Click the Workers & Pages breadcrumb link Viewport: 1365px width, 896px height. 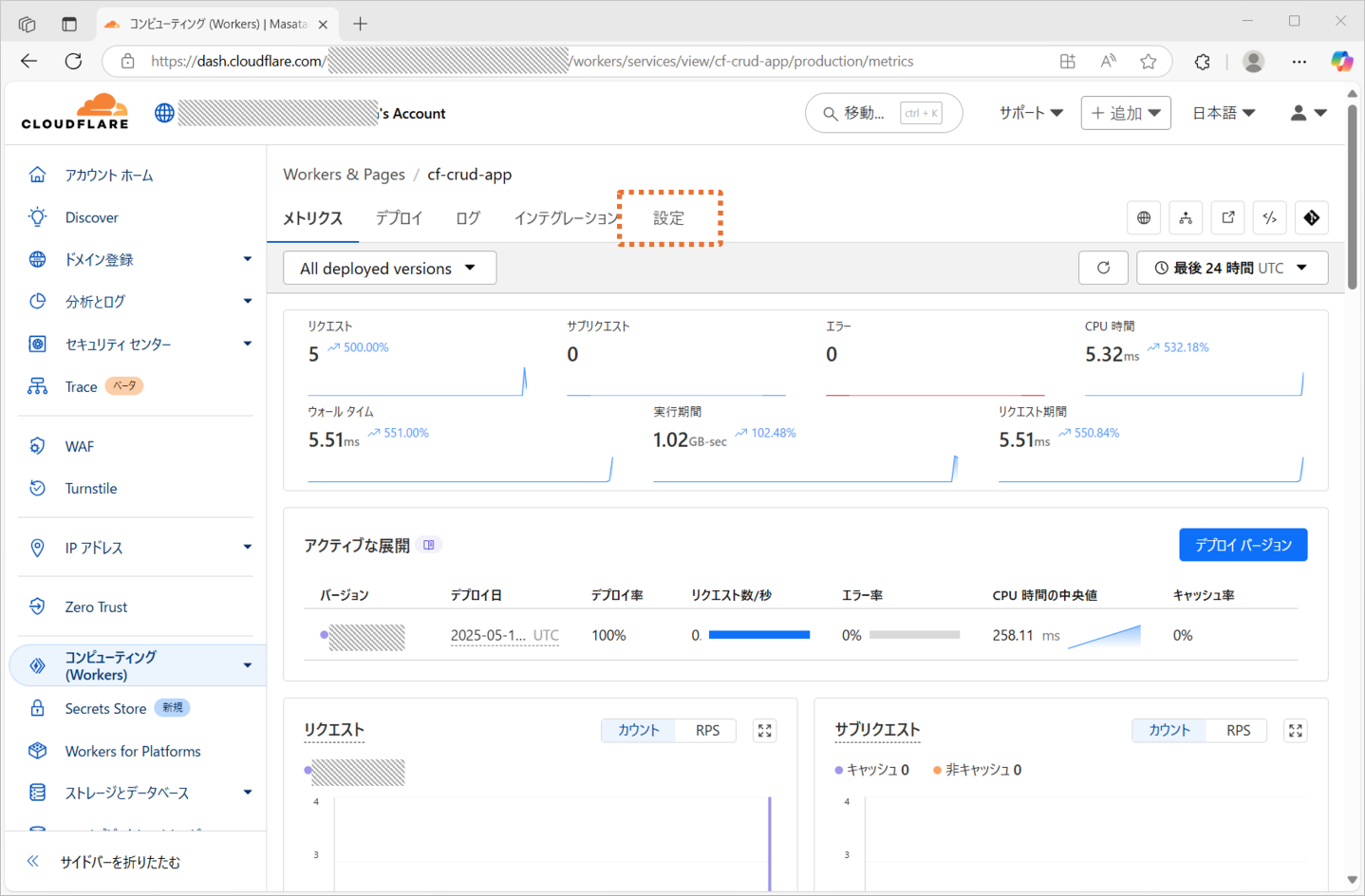[344, 175]
